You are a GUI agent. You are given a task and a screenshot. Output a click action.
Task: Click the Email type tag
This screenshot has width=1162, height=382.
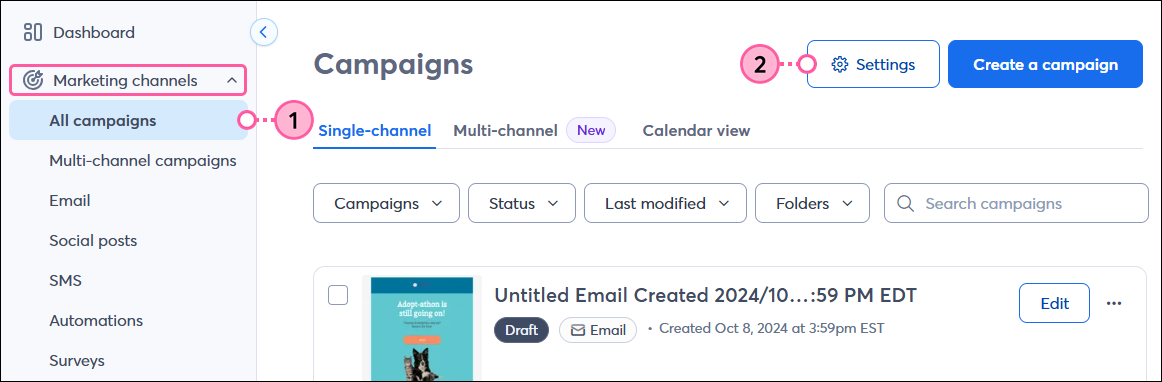click(x=597, y=330)
